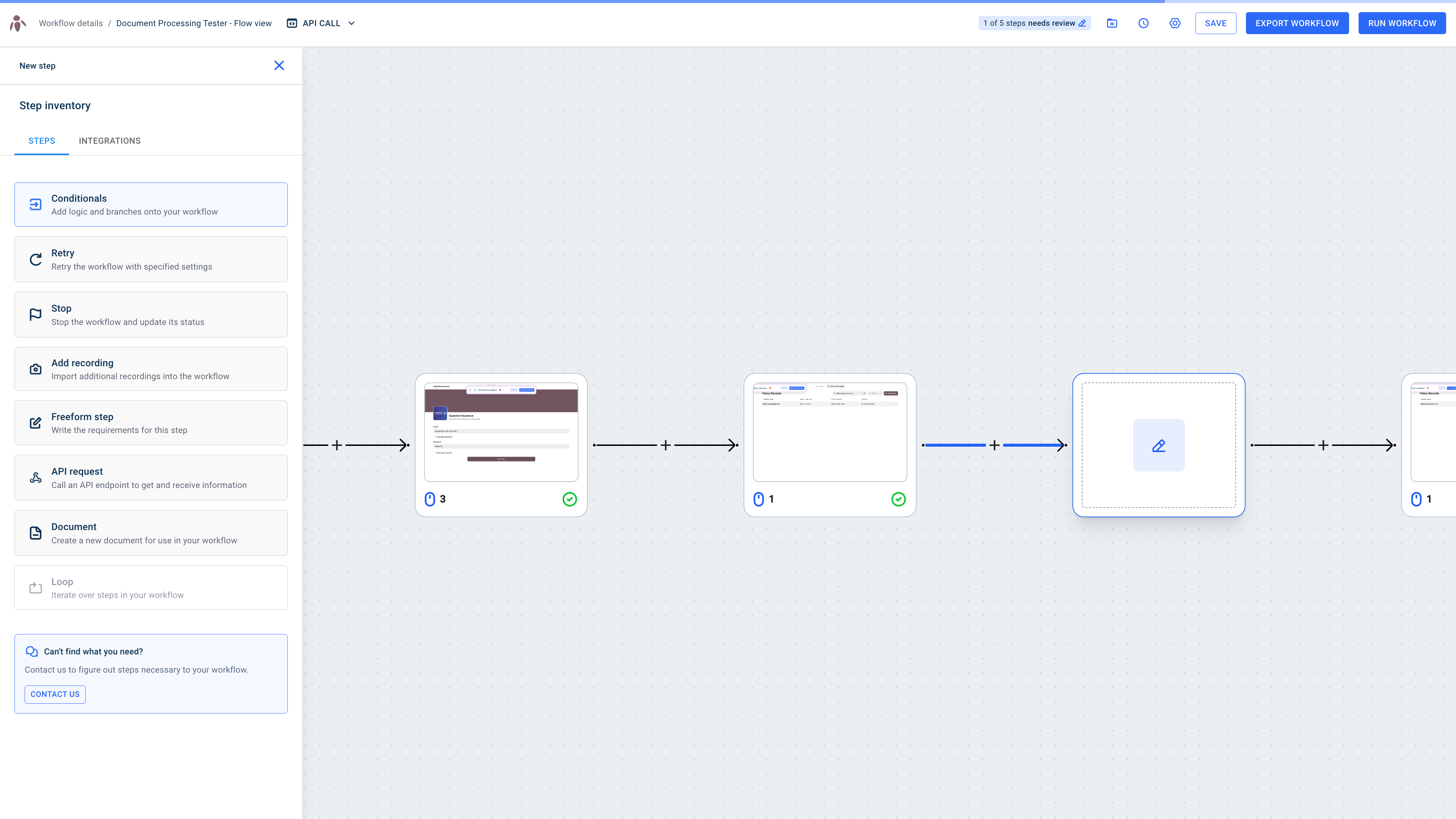Click the pencil icon beside 'needs review' badge
Viewport: 1456px width, 819px height.
point(1083,23)
